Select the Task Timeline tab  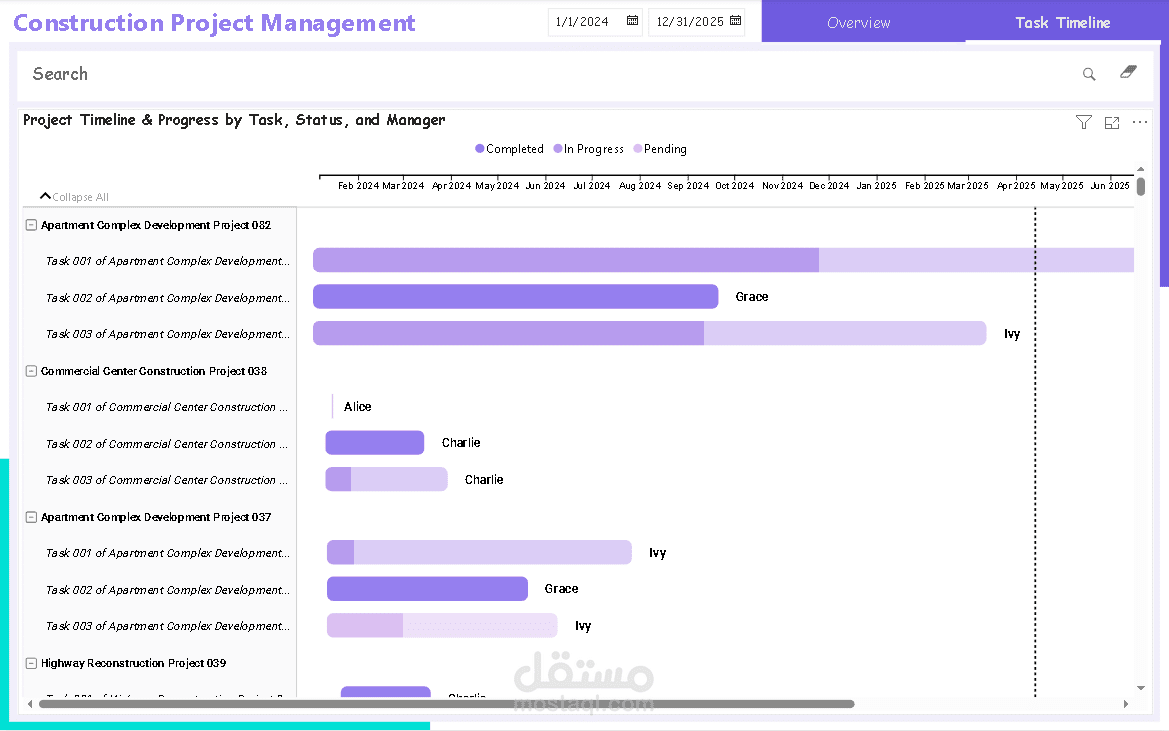1062,22
